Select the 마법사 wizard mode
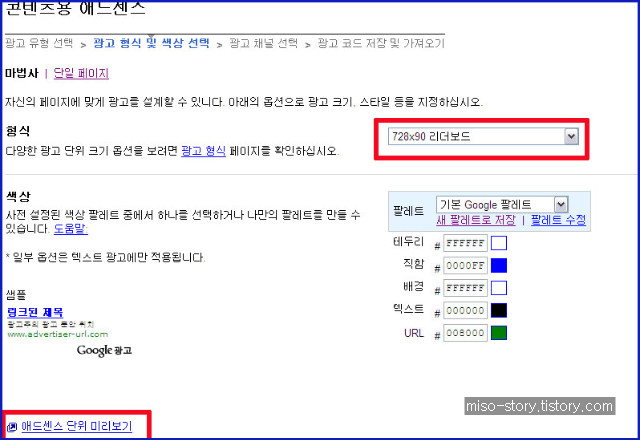 22,73
